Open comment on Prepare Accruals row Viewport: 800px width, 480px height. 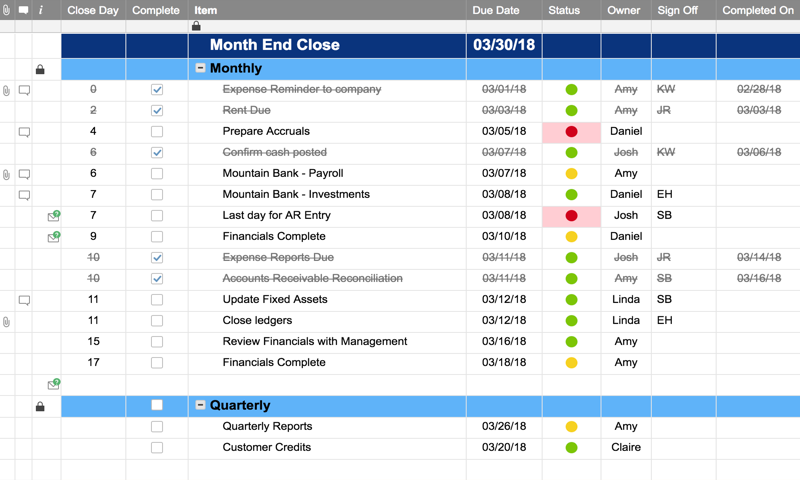coord(24,132)
